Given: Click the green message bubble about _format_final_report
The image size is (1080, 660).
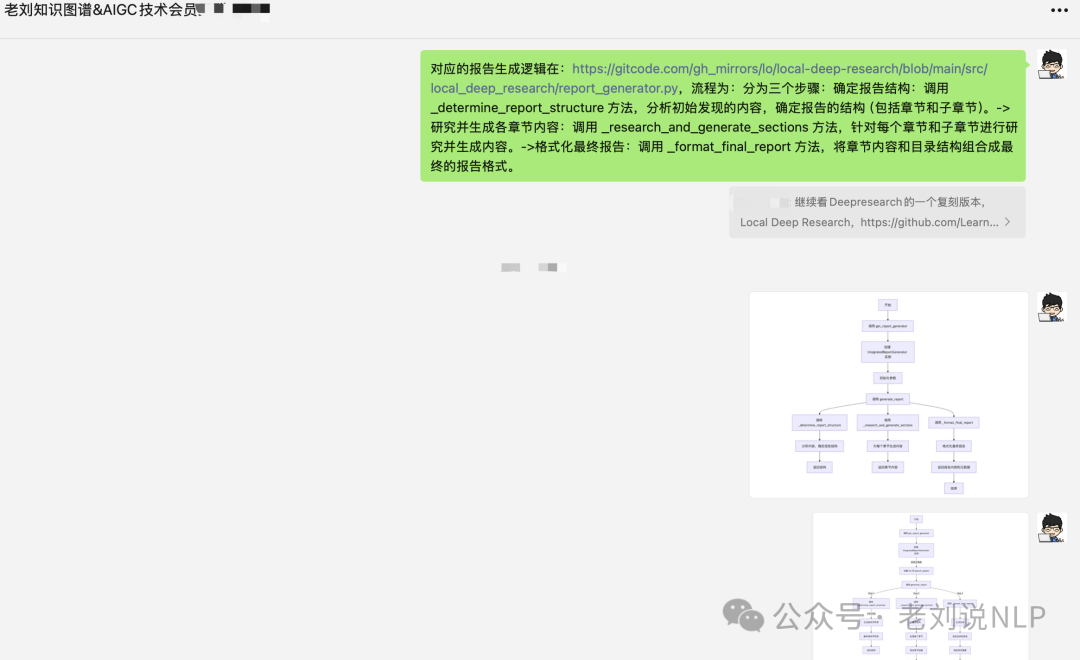Looking at the screenshot, I should (723, 116).
